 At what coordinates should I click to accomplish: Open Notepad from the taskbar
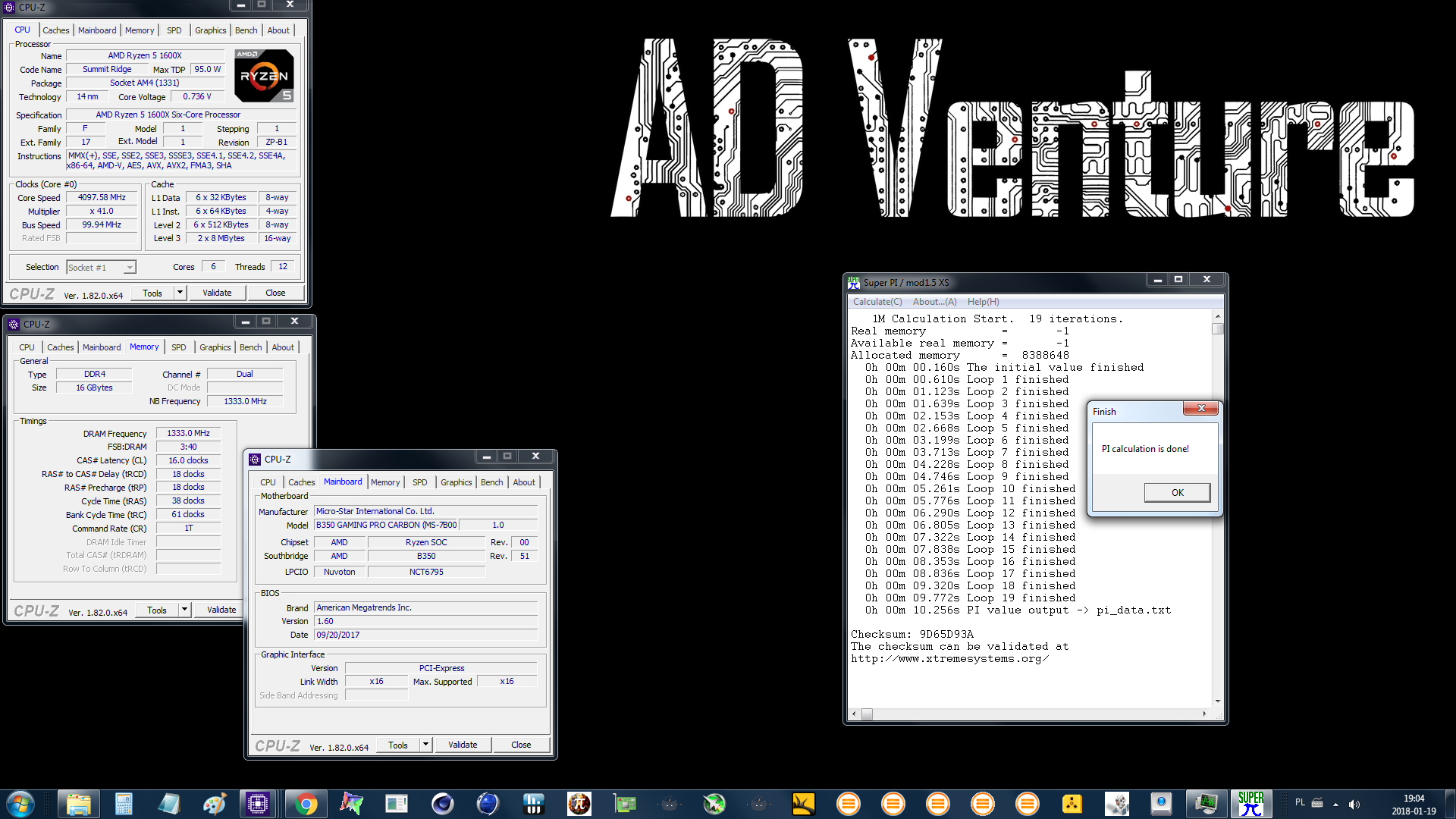click(x=168, y=804)
